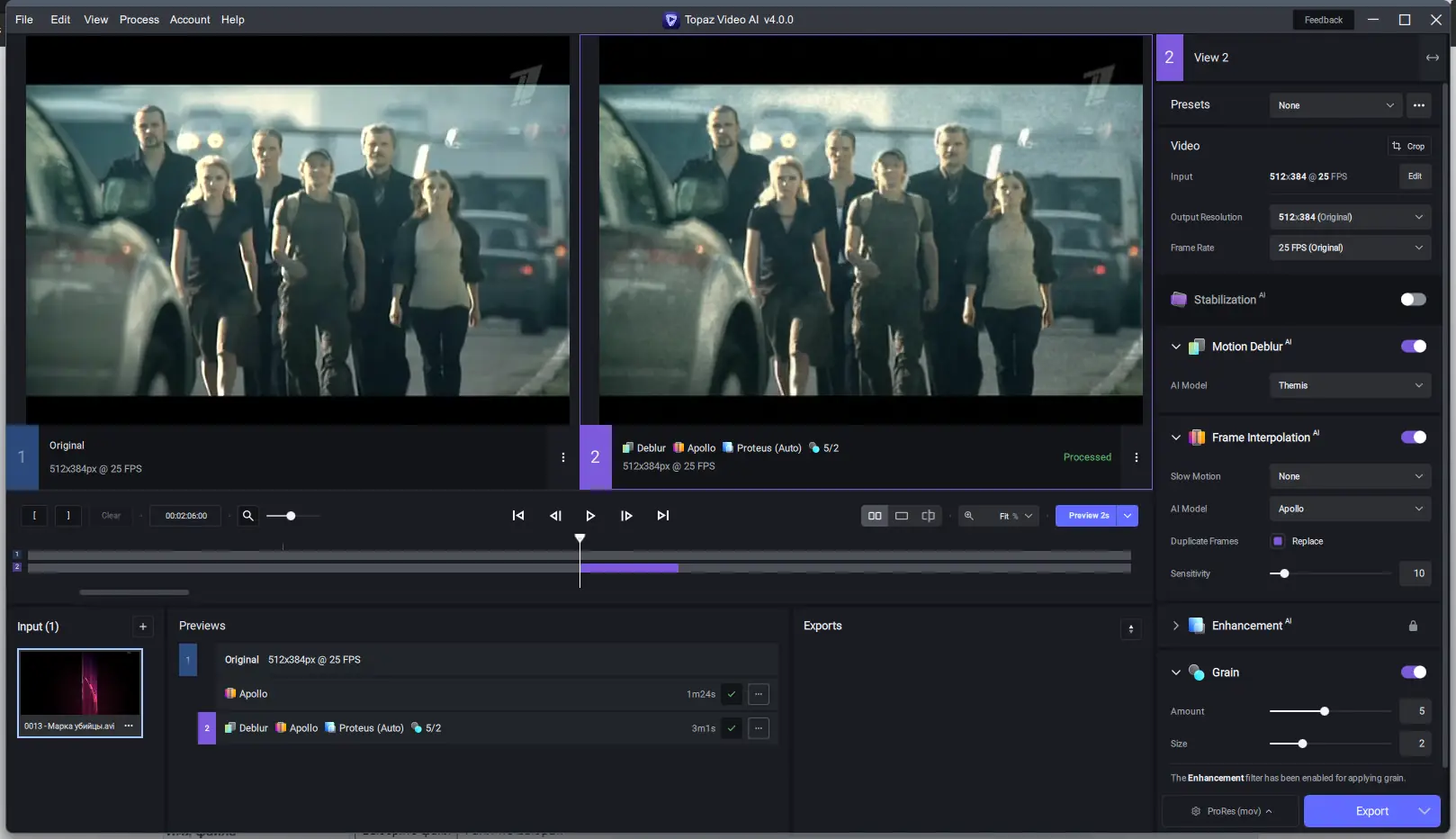This screenshot has width=1456, height=839.
Task: Click the timeline zoom magnifier icon
Action: click(x=247, y=516)
